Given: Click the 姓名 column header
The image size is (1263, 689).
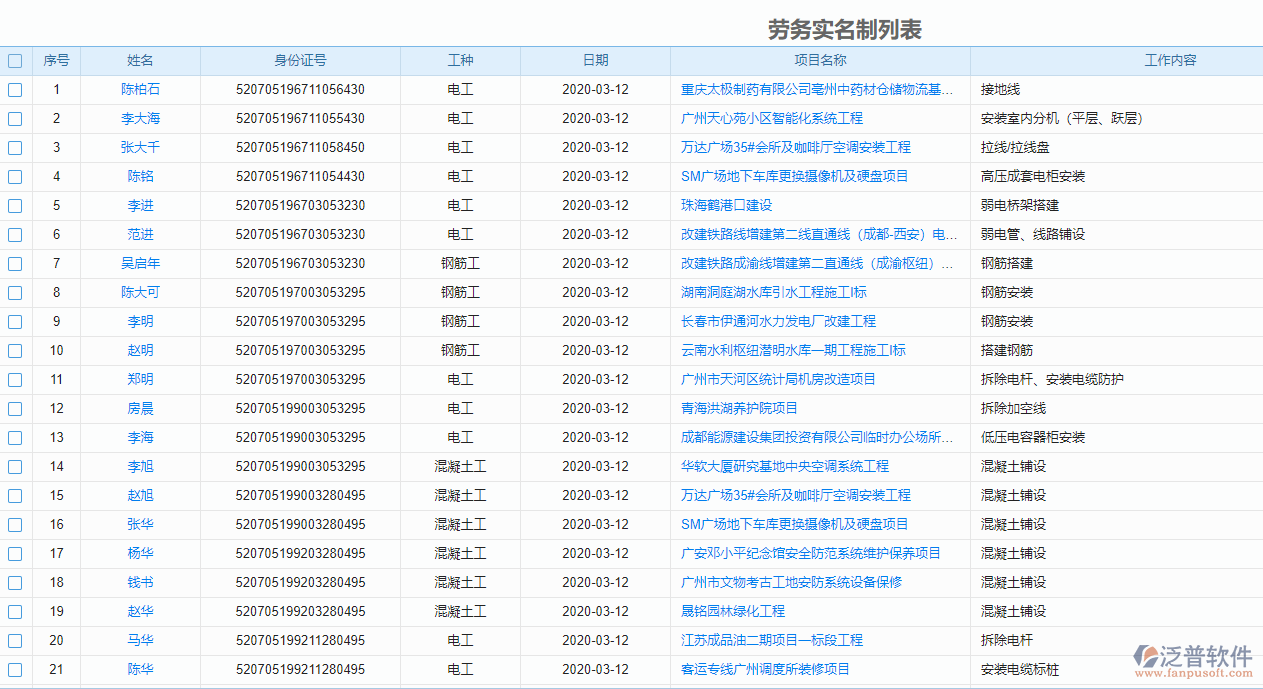Looking at the screenshot, I should 140,60.
